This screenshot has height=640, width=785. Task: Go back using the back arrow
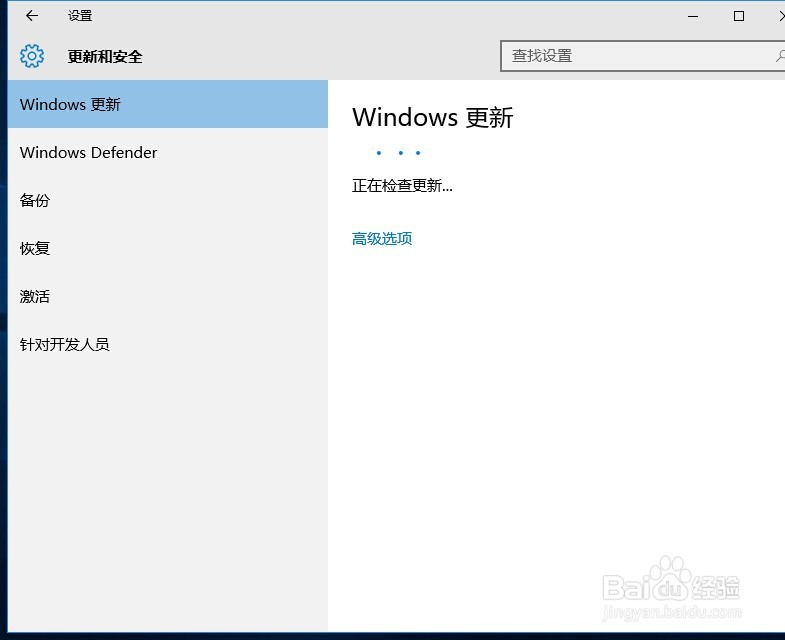32,16
